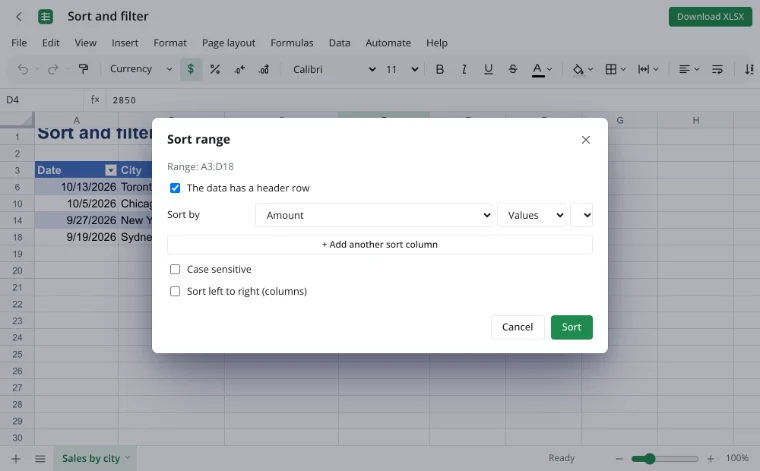The height and width of the screenshot is (471, 760).
Task: Enable the Case sensitive checkbox
Action: click(x=175, y=269)
